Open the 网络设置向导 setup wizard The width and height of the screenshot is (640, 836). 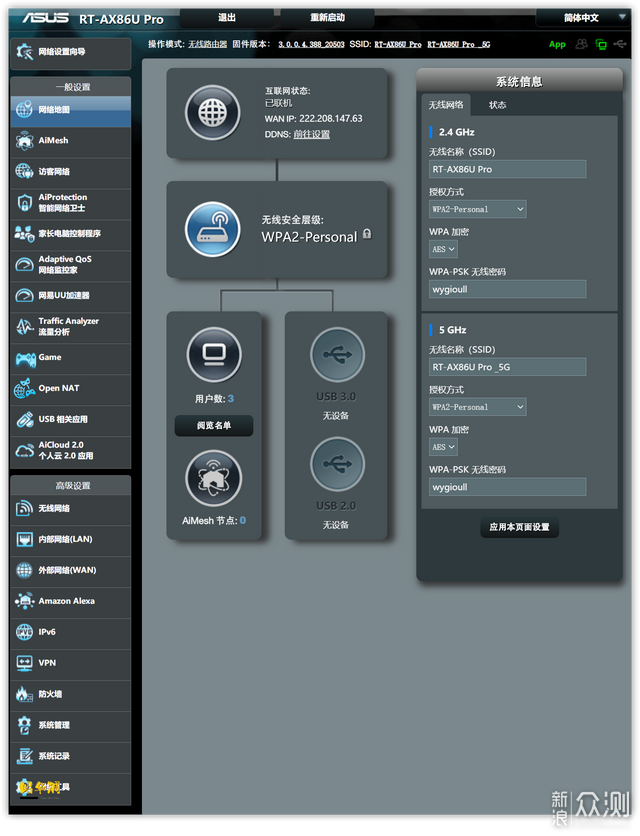tap(70, 52)
